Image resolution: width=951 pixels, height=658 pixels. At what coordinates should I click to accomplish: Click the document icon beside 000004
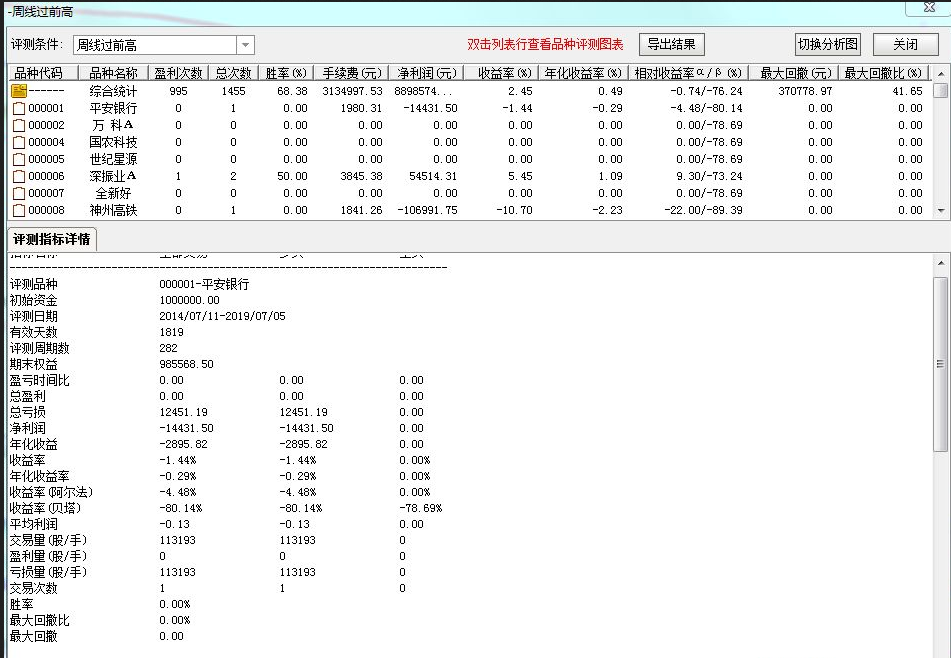(19, 142)
